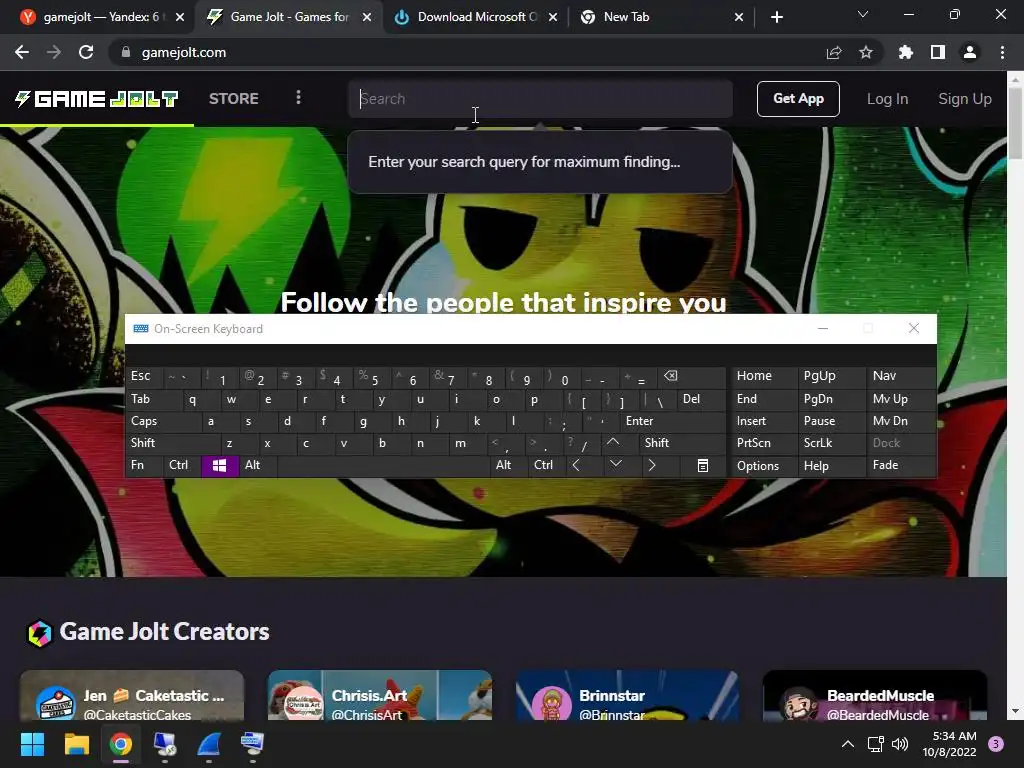
Task: Close the Game Jolt tab
Action: 367,17
